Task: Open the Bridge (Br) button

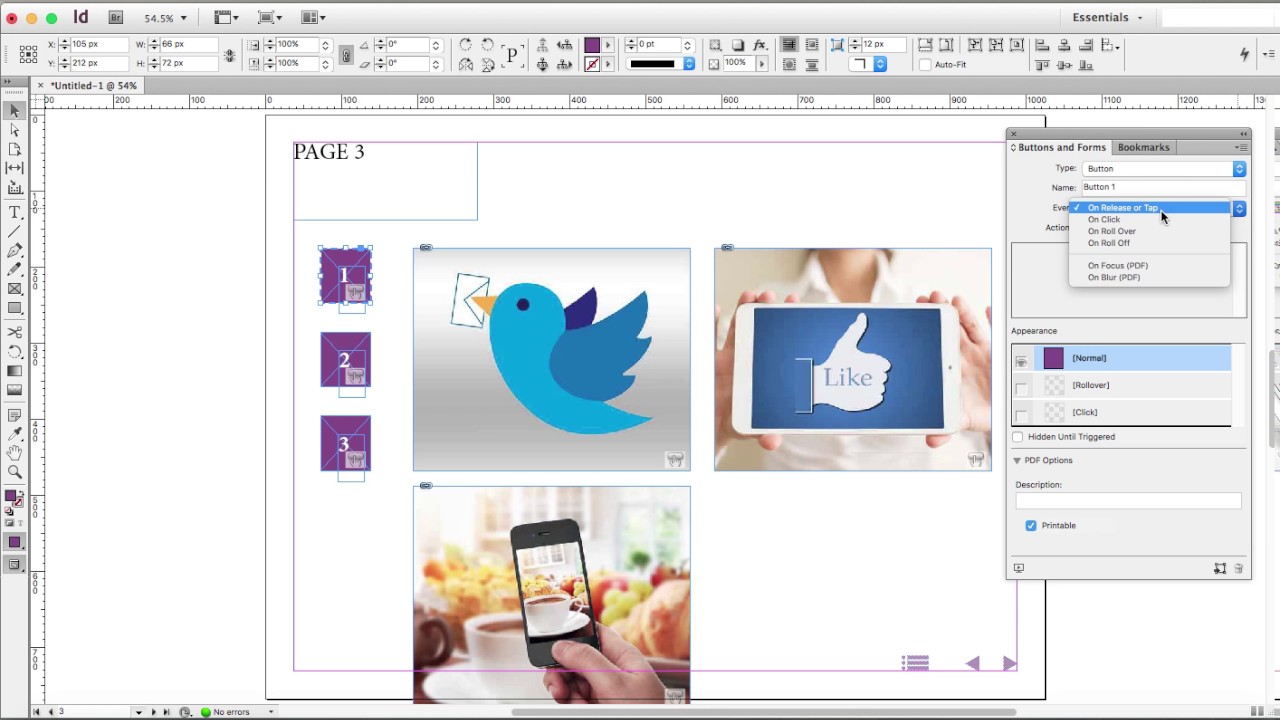Action: point(116,18)
